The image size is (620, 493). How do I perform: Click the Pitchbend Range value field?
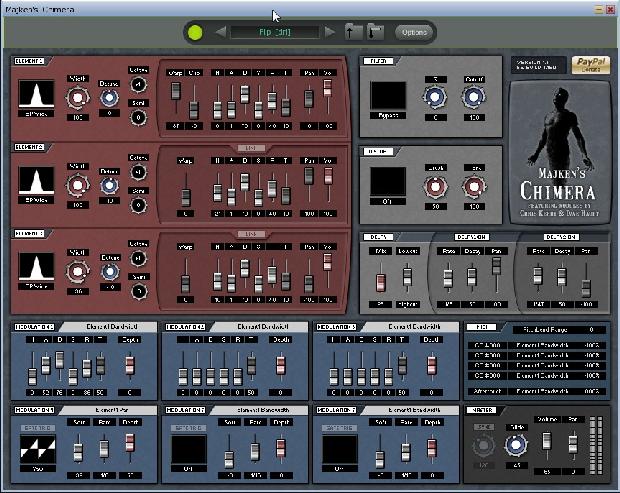[591, 329]
